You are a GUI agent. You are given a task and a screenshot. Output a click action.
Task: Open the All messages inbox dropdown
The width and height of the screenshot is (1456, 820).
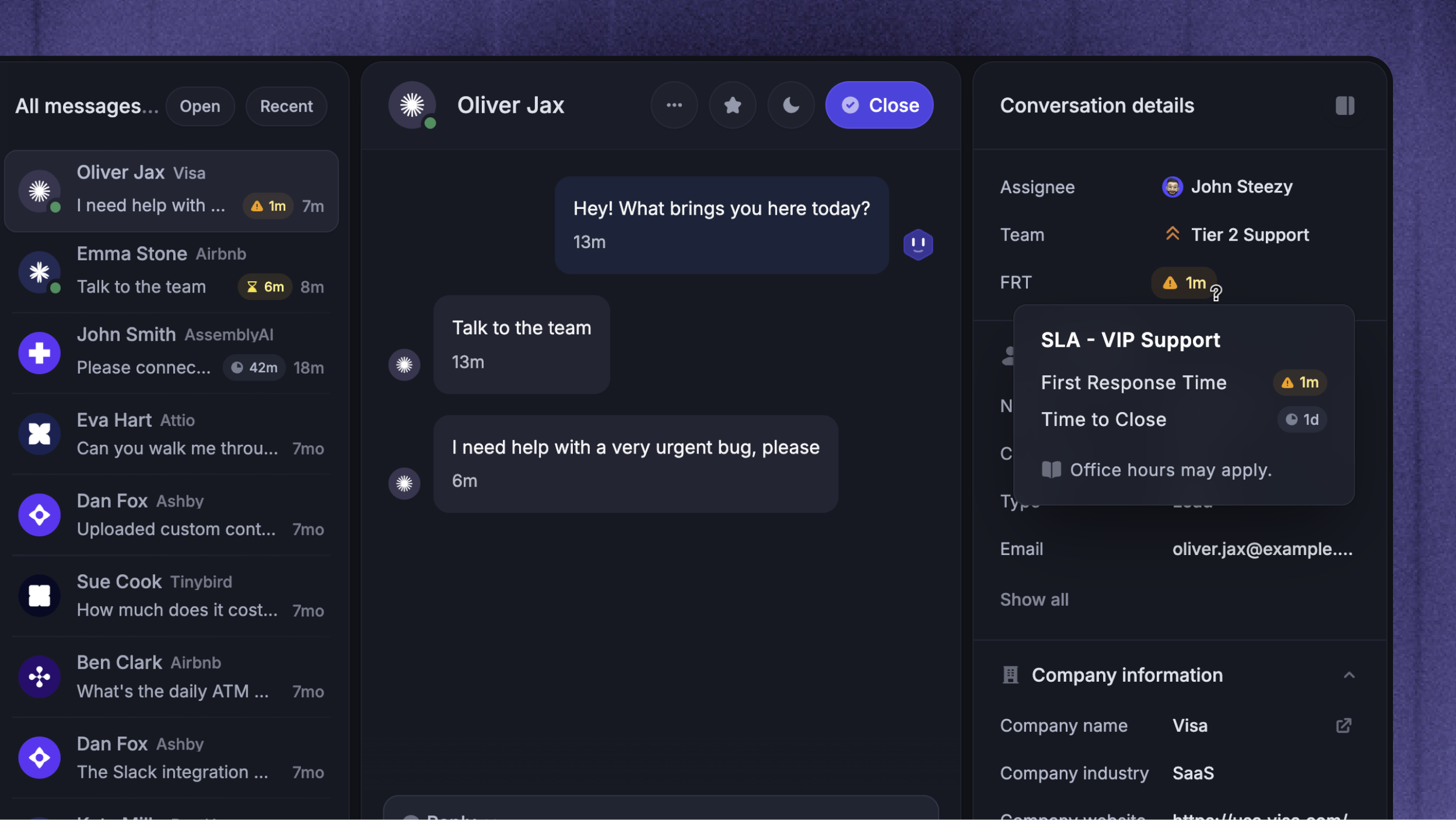pos(87,106)
